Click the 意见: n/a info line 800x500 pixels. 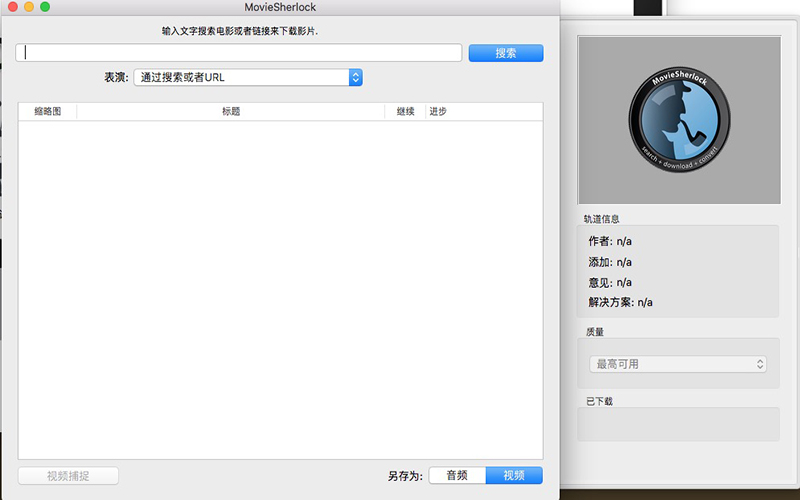[x=610, y=283]
